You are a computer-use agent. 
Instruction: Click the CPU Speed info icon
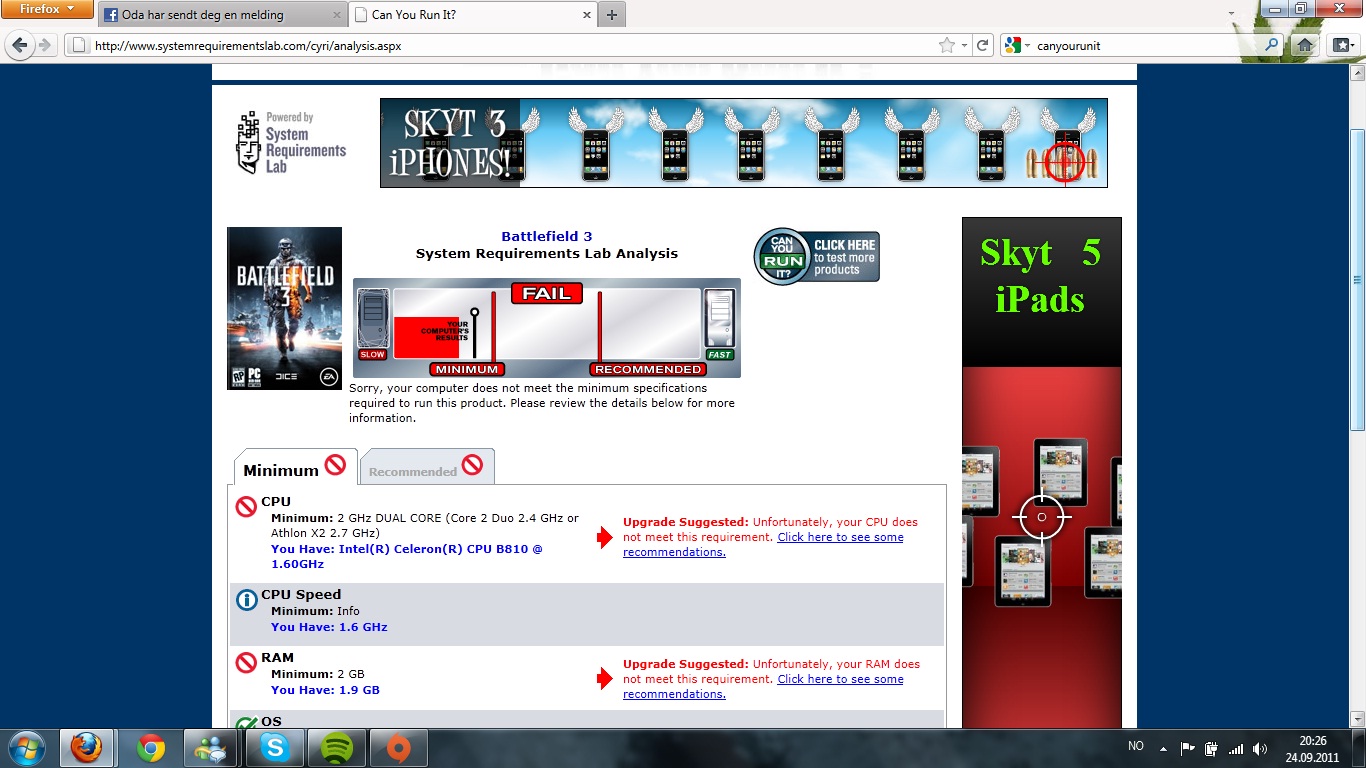(246, 600)
